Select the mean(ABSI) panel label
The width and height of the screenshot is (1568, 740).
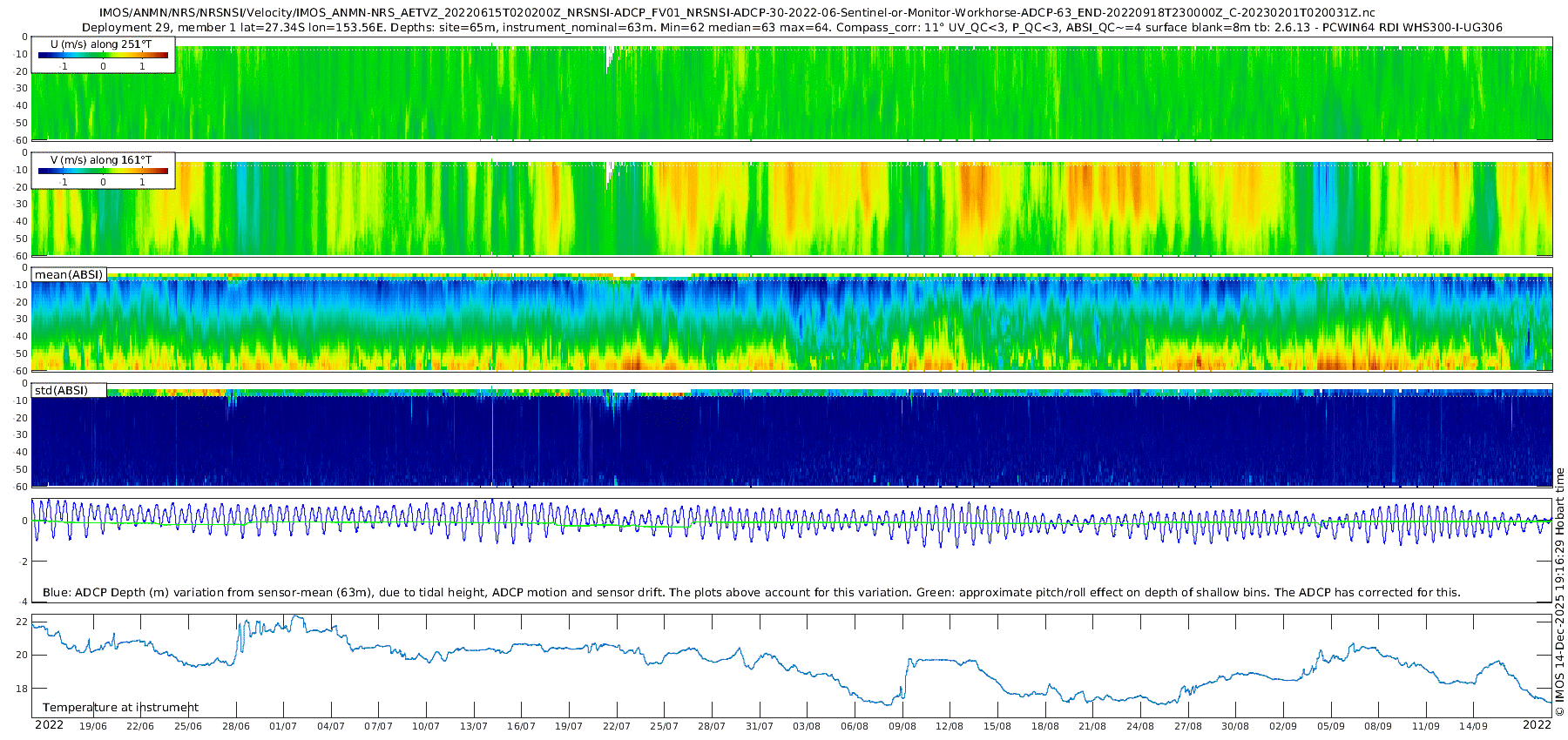pos(69,275)
